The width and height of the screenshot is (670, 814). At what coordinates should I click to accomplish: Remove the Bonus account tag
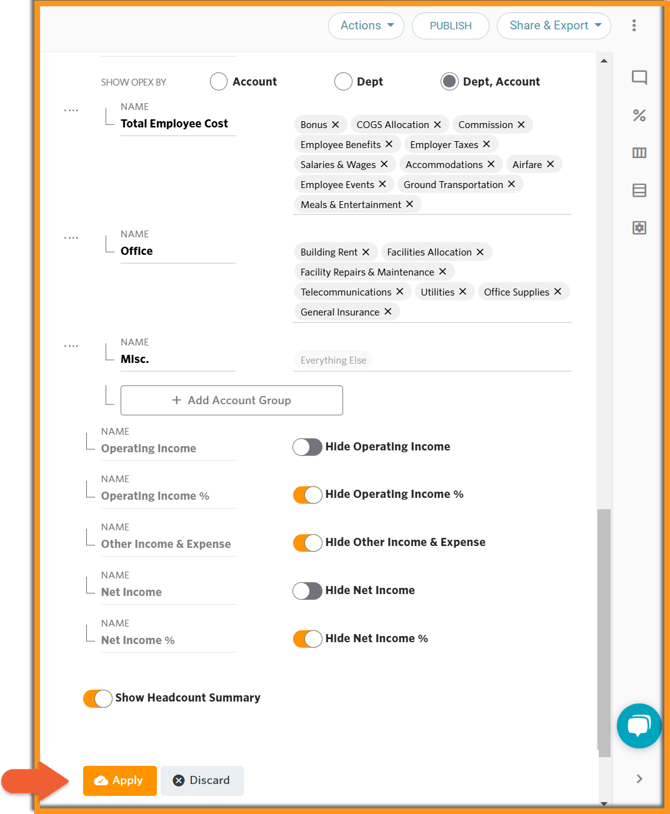pos(335,125)
